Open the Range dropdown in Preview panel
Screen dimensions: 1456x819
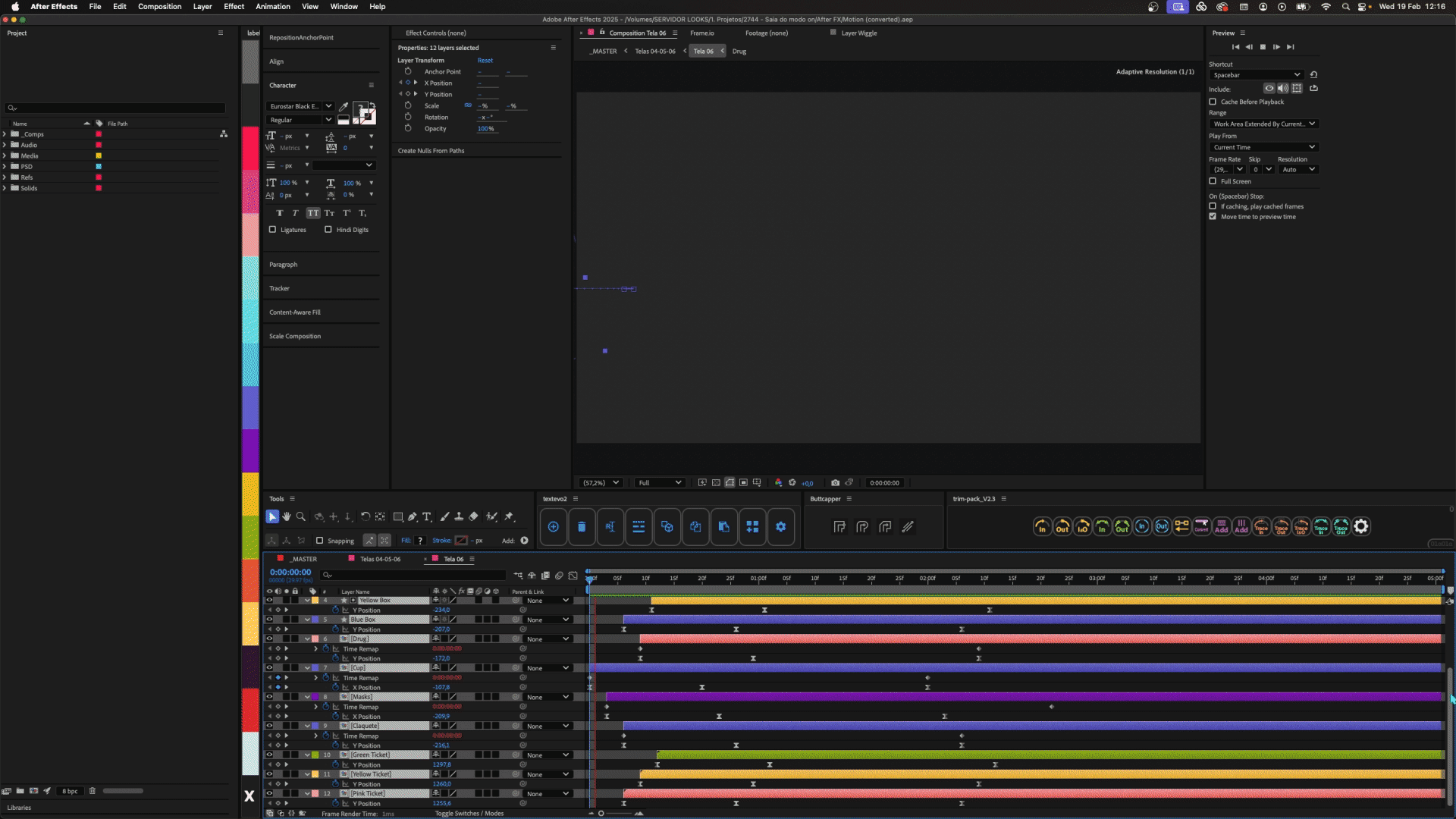(1263, 124)
